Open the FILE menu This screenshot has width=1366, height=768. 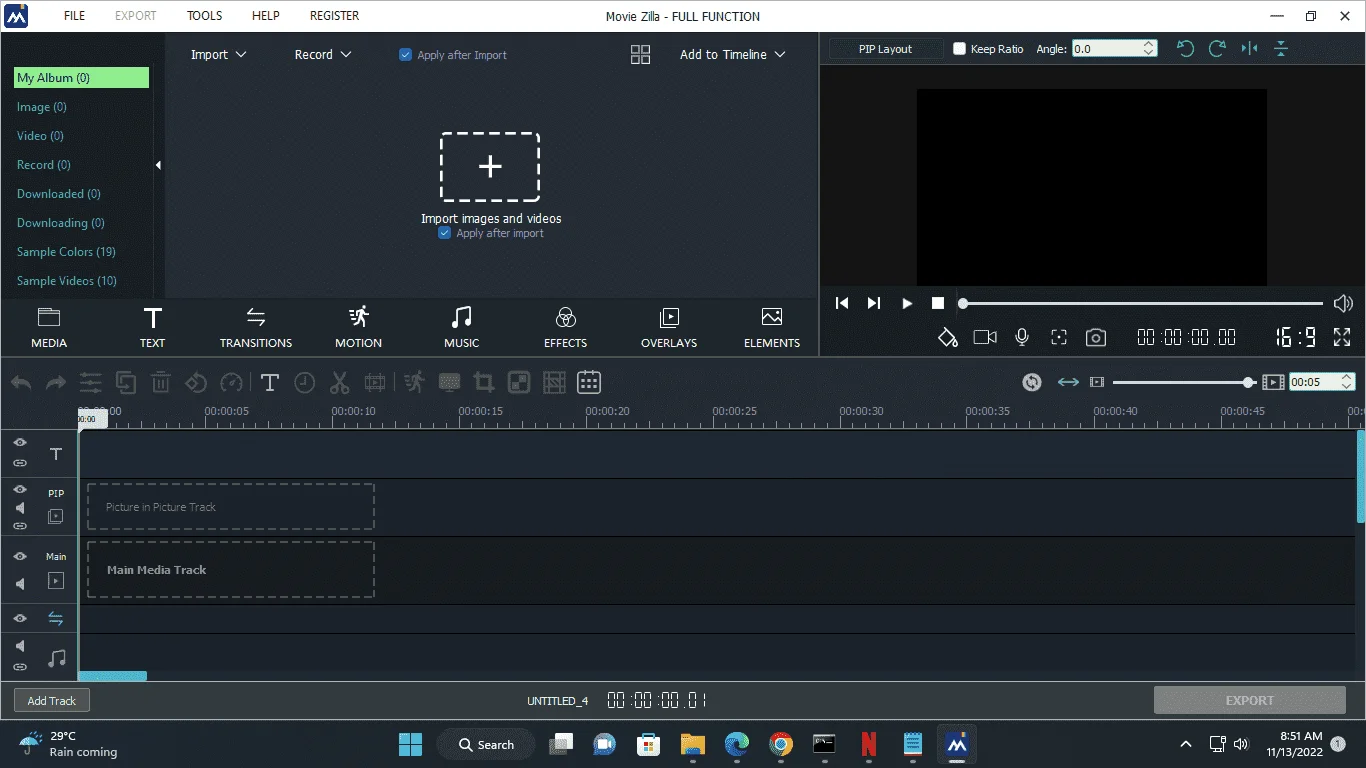click(x=75, y=16)
